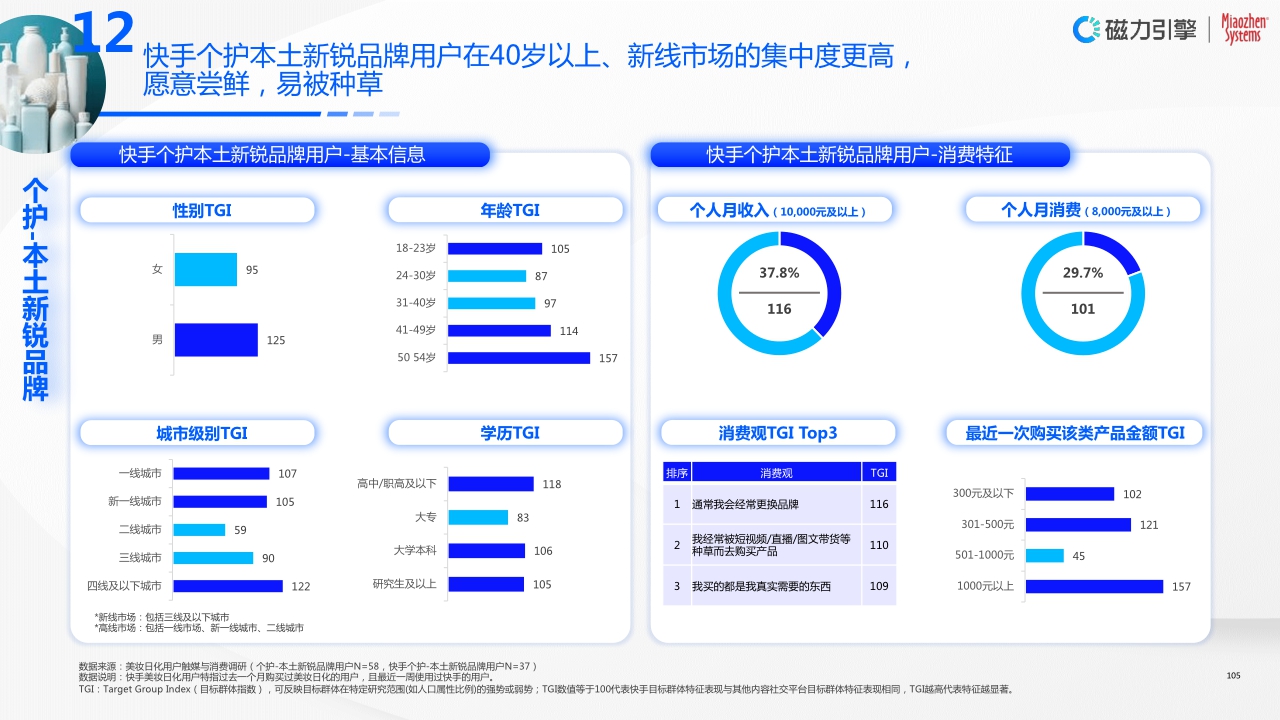The width and height of the screenshot is (1280, 720).
Task: Select the 女 bar in 性别TGI chart
Action: [206, 269]
